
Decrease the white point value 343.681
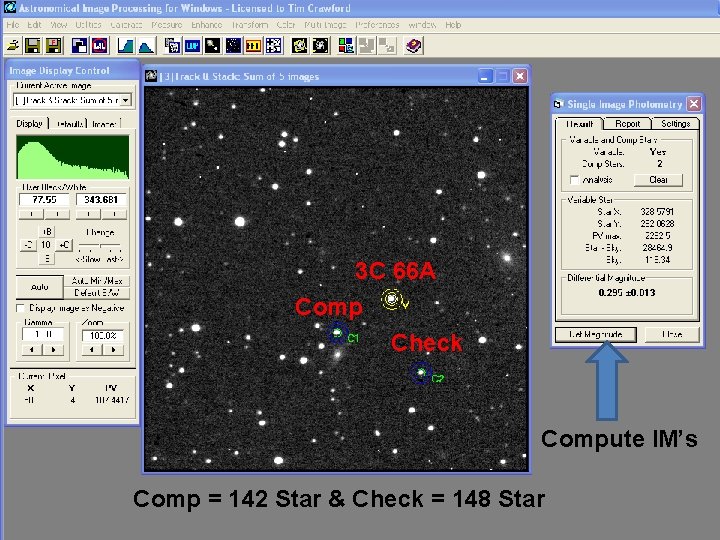(88, 214)
